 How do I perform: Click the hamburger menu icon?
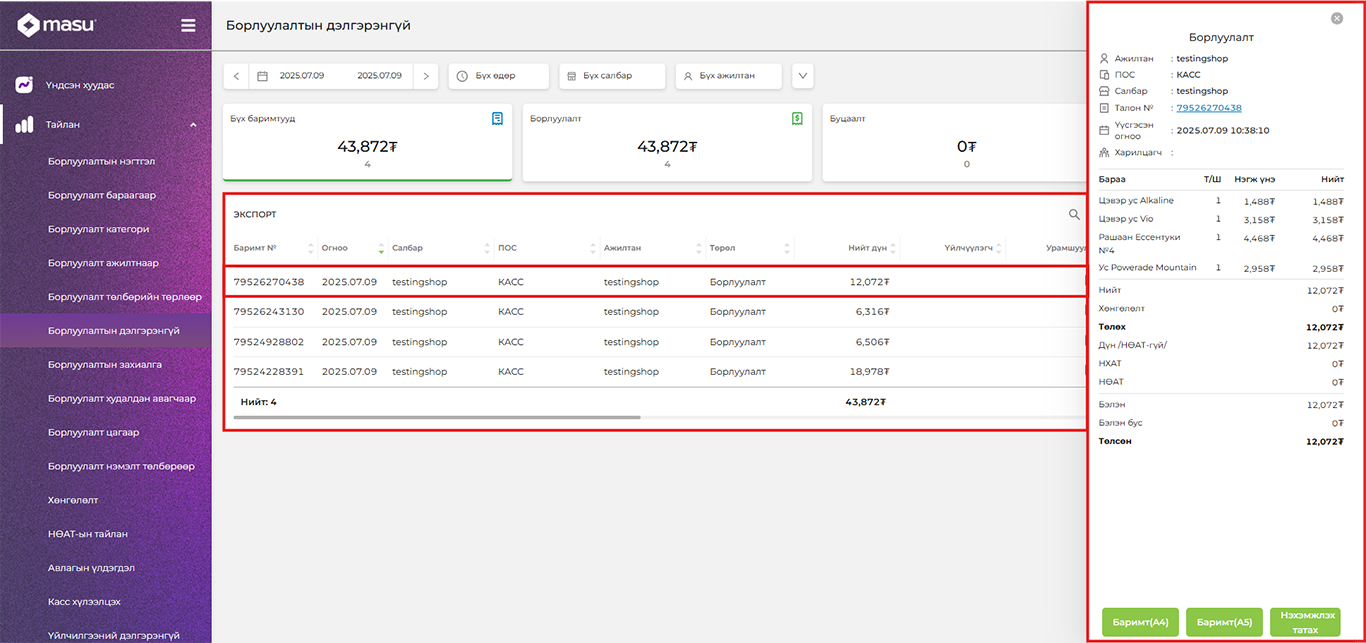pyautogui.click(x=188, y=26)
